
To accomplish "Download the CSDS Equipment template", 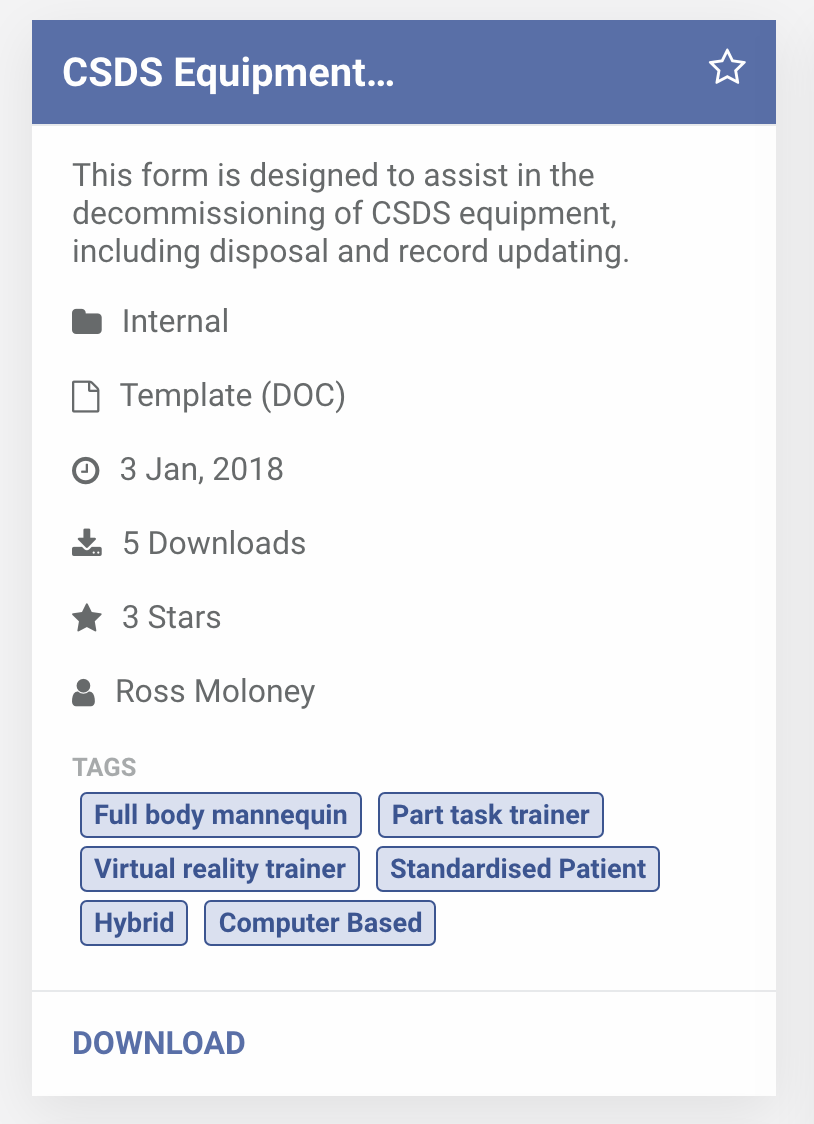I will point(159,1043).
